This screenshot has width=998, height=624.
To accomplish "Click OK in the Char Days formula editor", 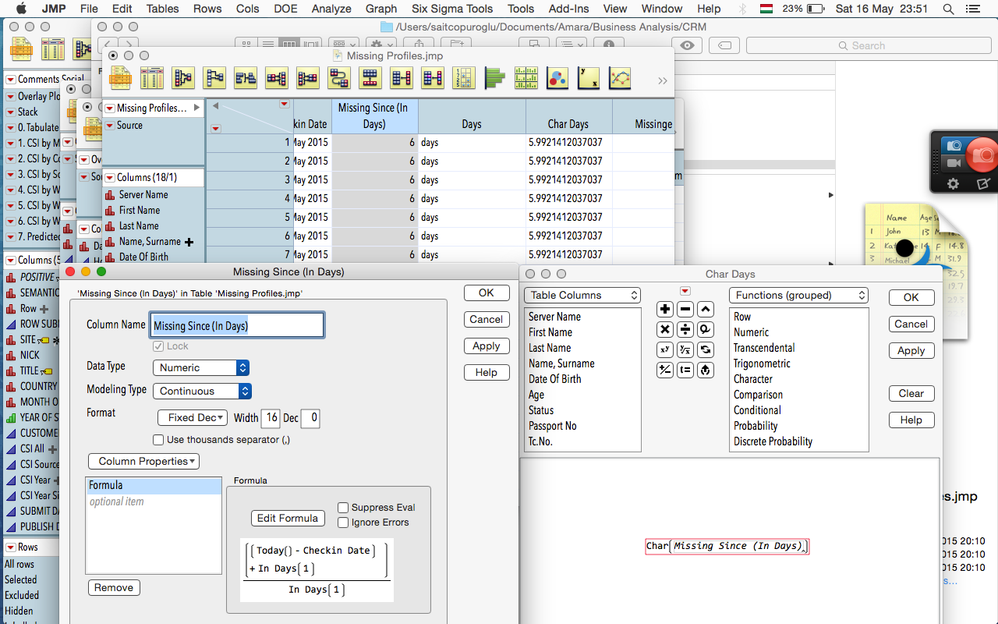I will tap(911, 297).
